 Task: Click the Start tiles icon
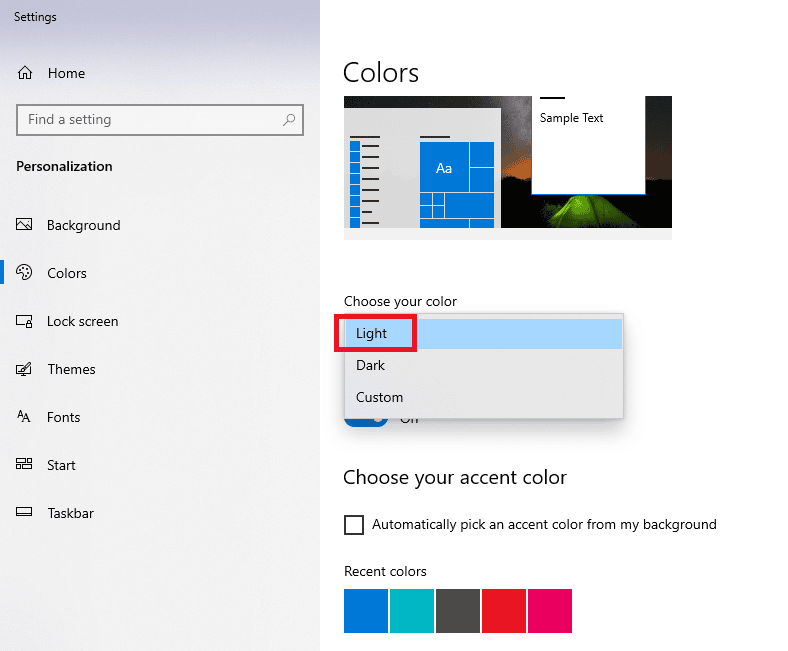[24, 463]
